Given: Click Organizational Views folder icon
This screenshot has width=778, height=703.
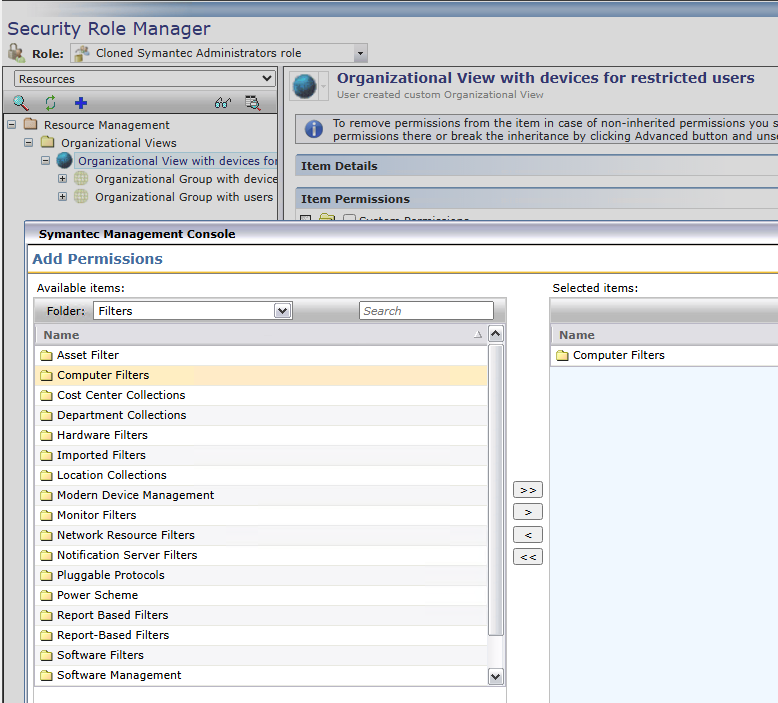Looking at the screenshot, I should [x=48, y=142].
